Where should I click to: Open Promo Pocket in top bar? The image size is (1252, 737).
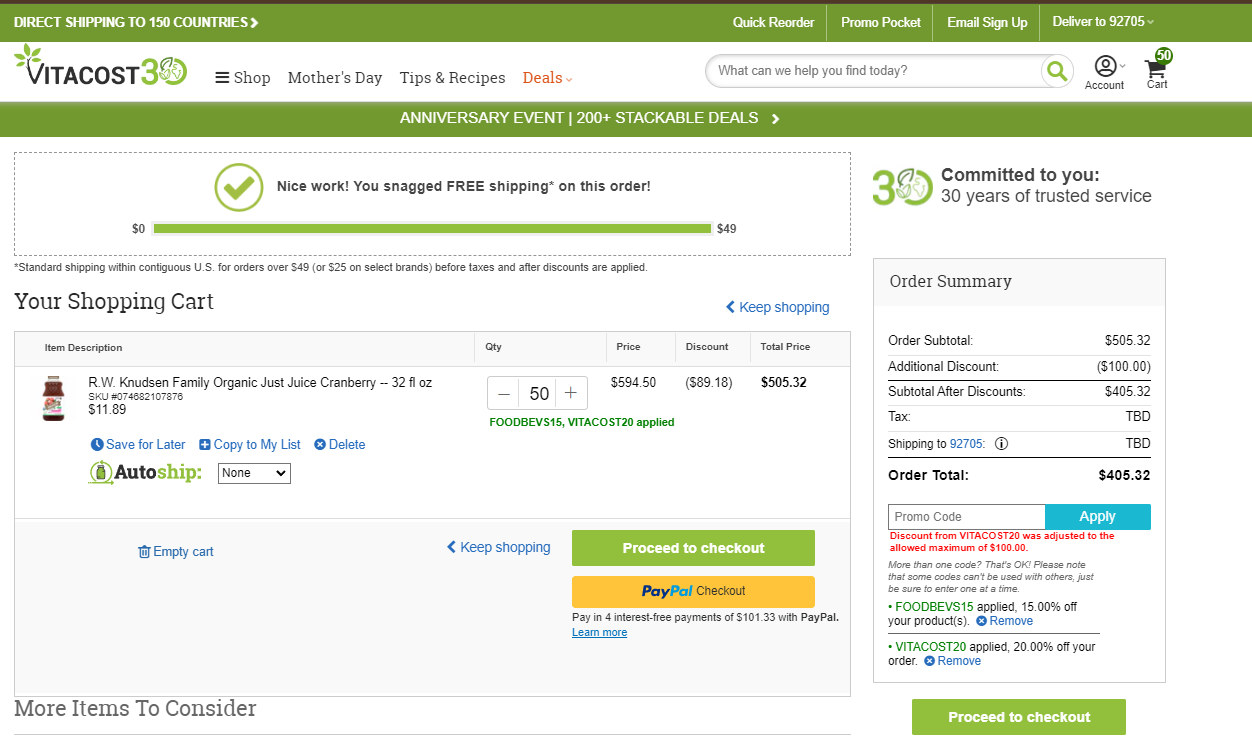tap(881, 22)
